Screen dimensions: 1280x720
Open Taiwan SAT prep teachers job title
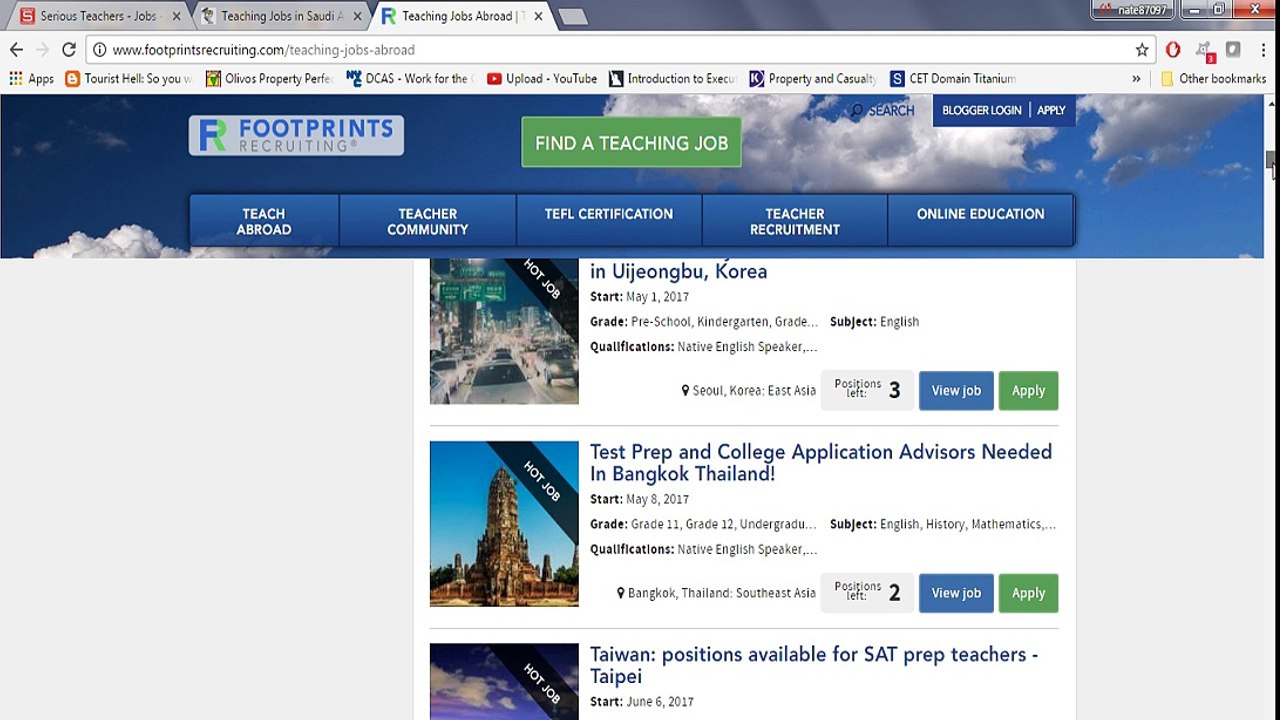coord(814,665)
